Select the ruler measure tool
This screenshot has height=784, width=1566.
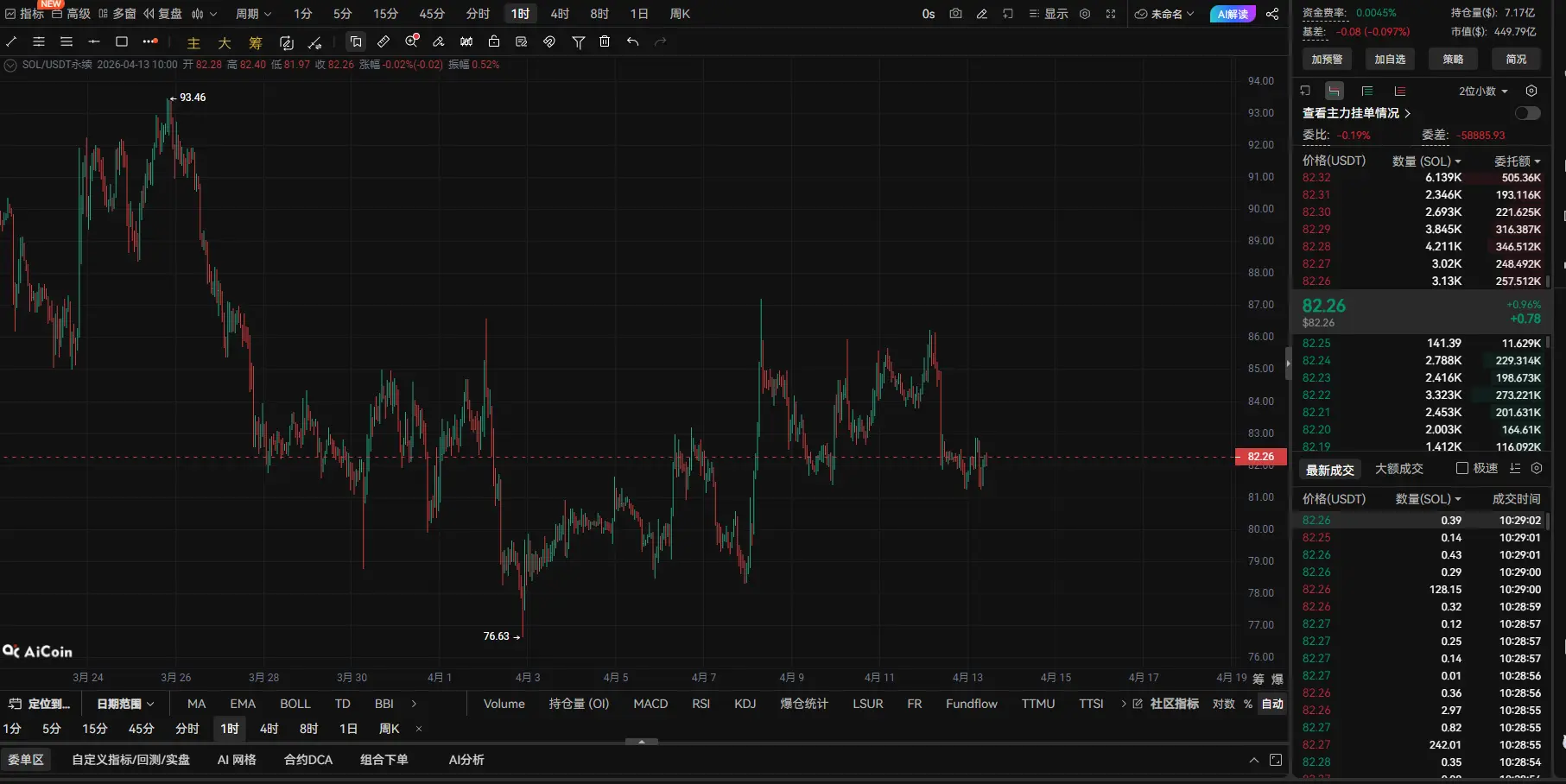click(384, 41)
